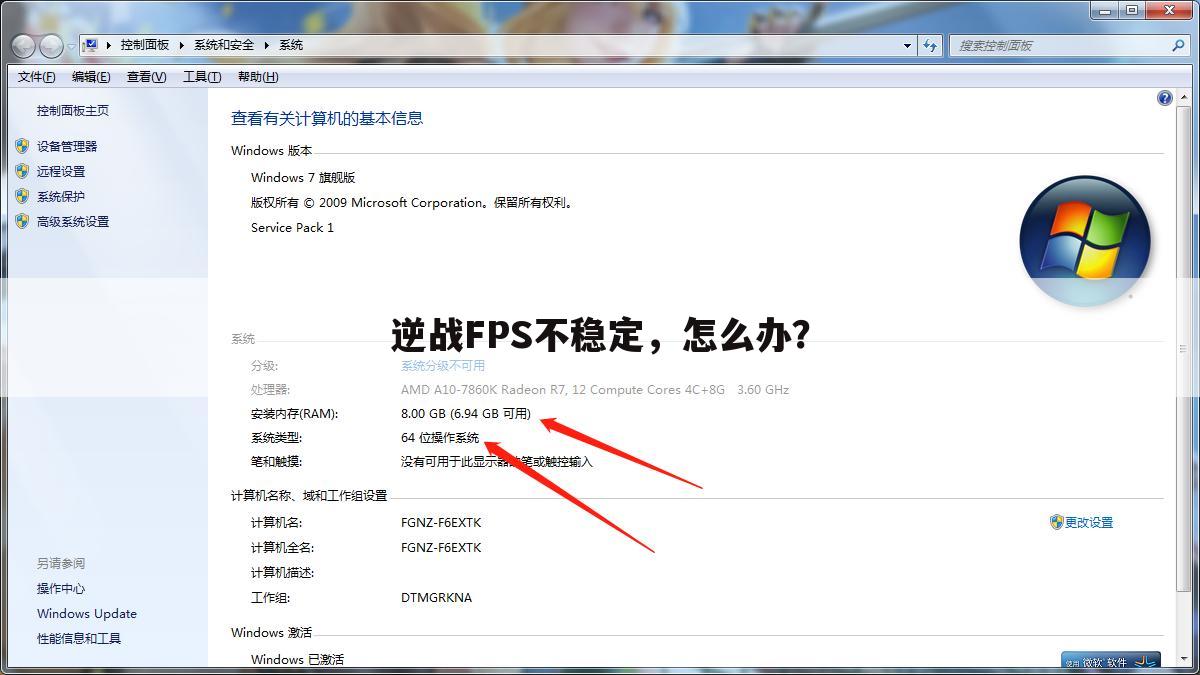Open 性能信息和工具 link
Screen dimensions: 1200x675
(79, 639)
